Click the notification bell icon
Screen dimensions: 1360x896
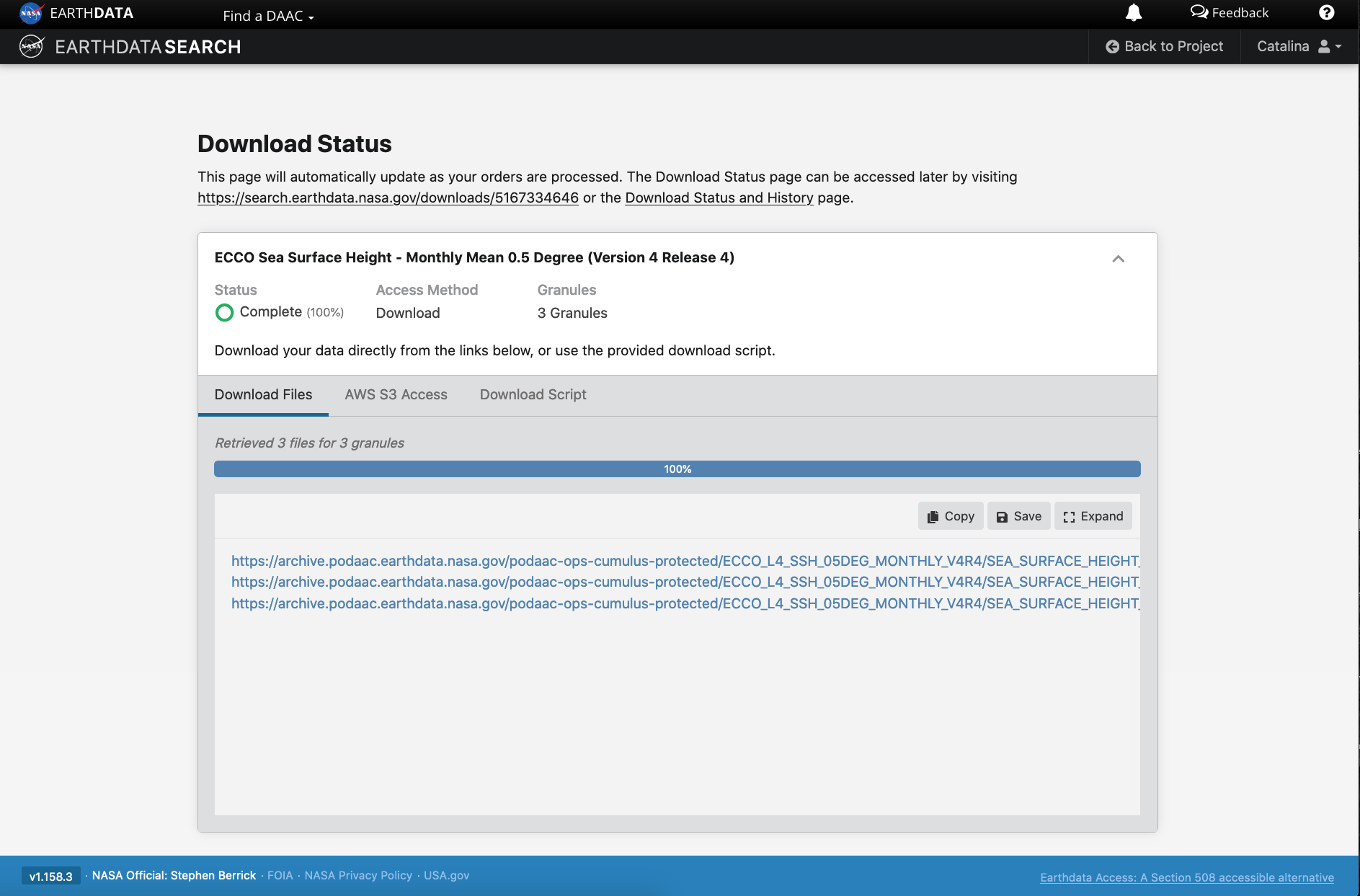(1134, 13)
